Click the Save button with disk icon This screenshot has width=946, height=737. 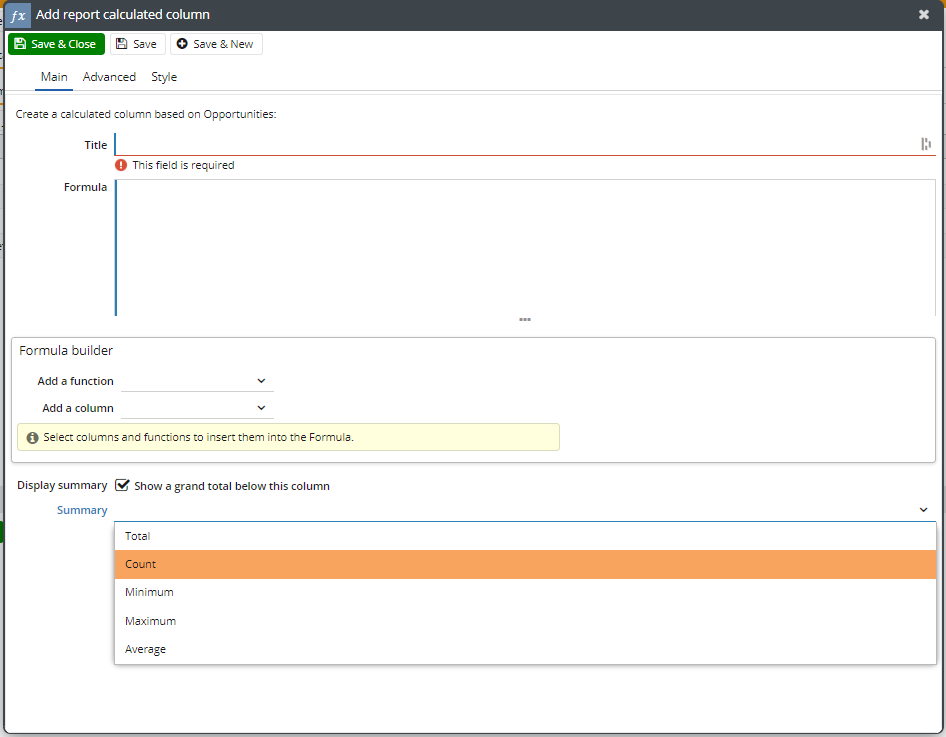tap(136, 44)
